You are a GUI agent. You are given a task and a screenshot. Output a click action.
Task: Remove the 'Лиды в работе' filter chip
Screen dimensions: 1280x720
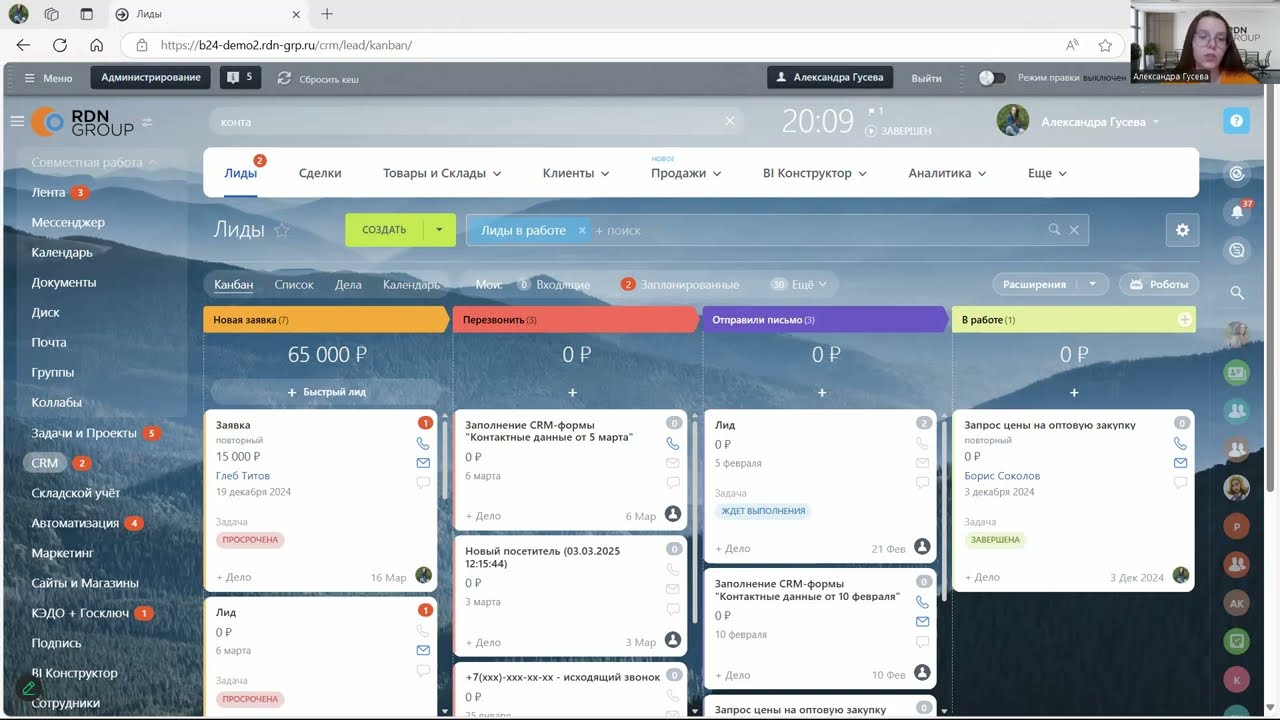tap(583, 230)
